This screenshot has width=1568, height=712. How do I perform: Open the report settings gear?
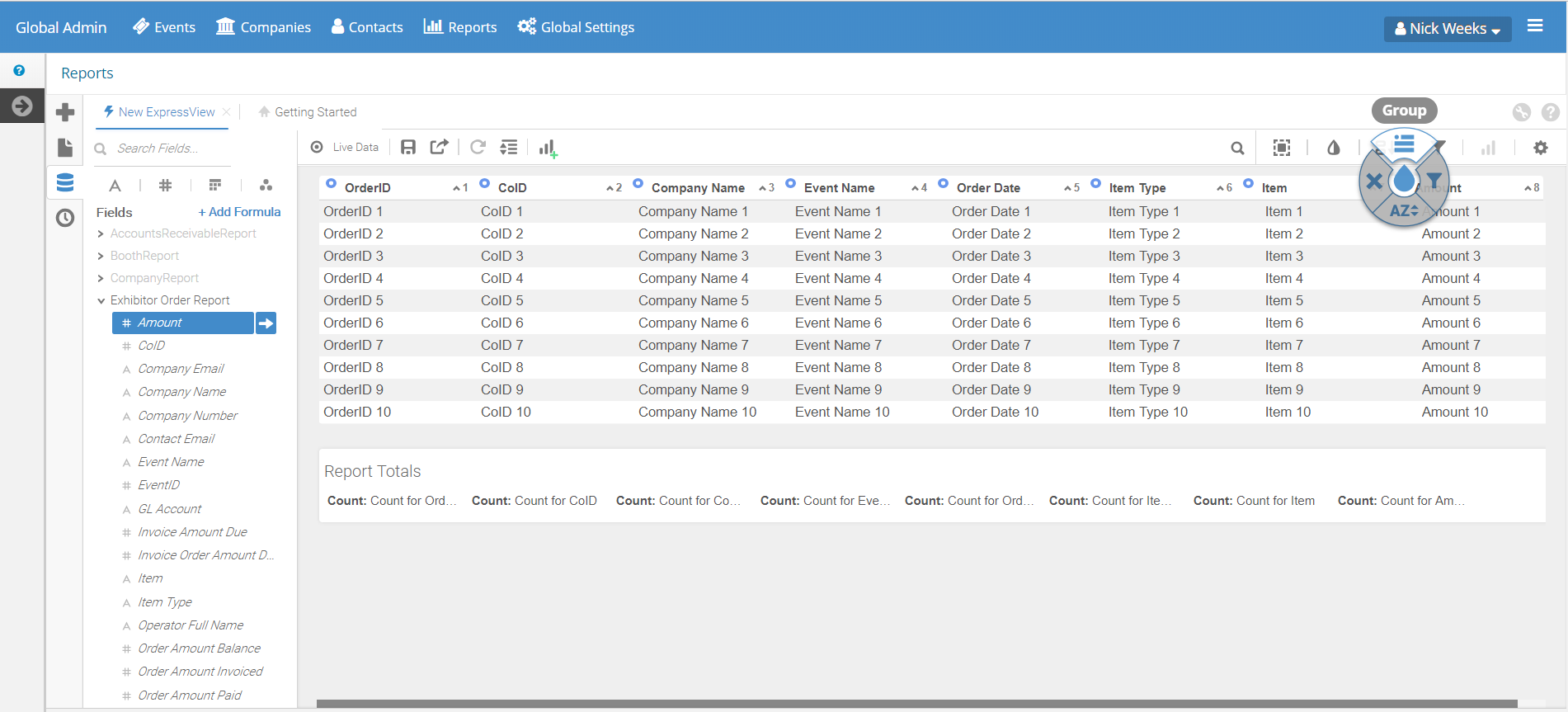[x=1540, y=148]
